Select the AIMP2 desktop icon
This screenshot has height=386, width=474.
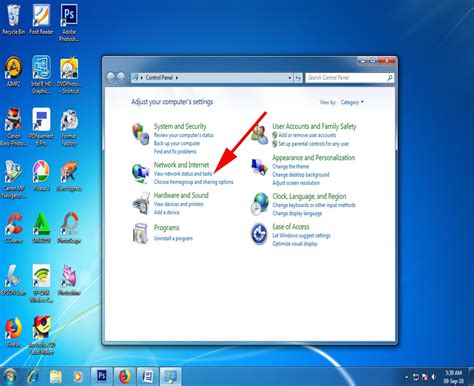click(14, 72)
